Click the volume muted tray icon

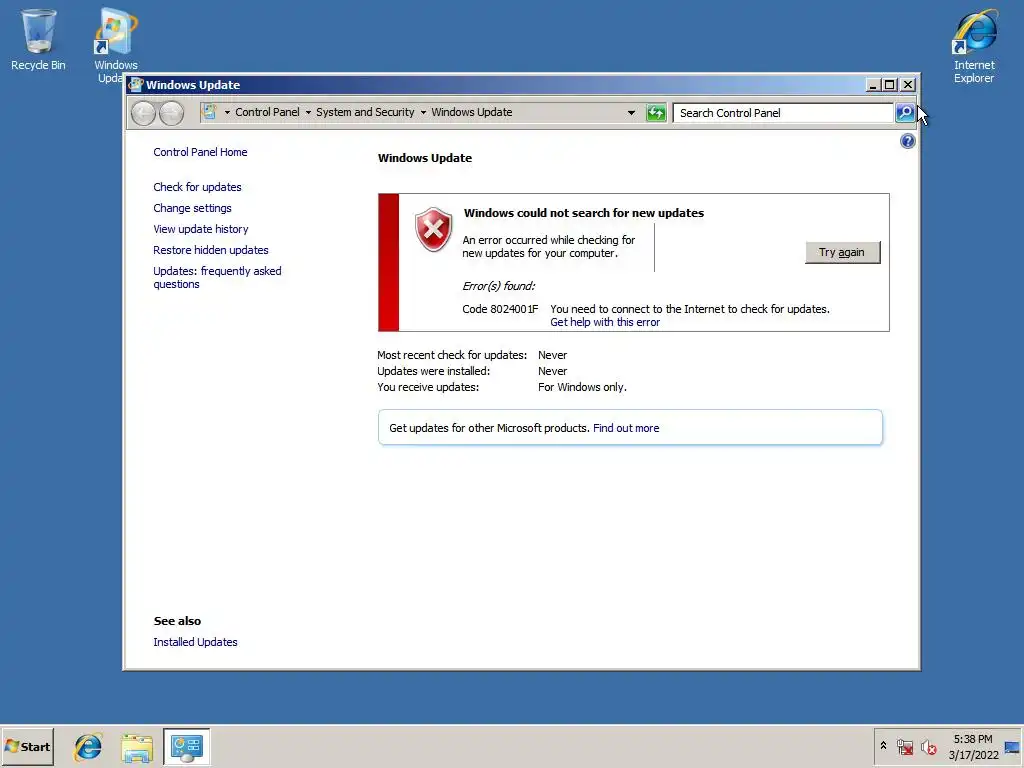click(x=928, y=747)
